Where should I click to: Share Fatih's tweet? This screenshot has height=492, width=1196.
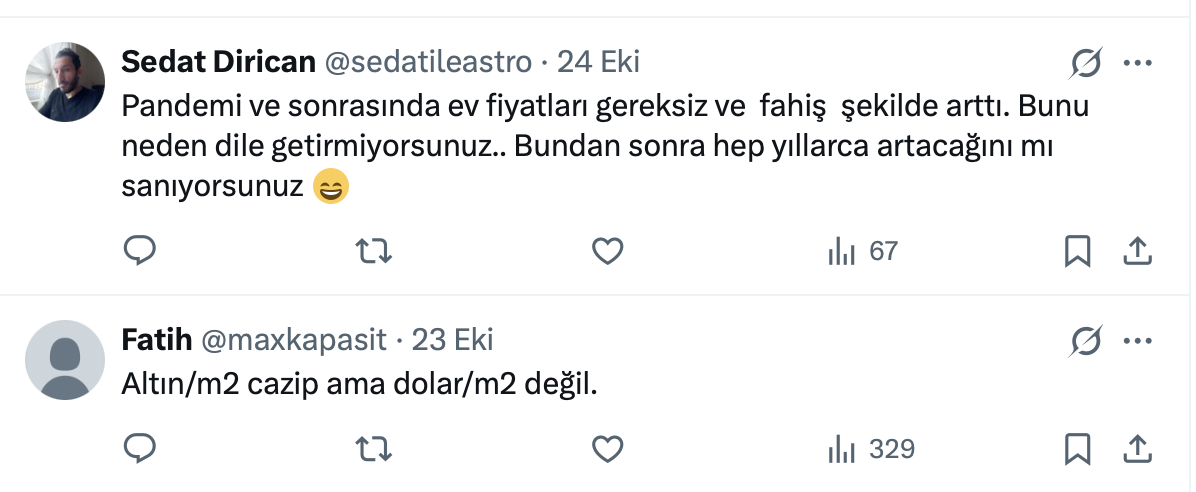coord(1138,449)
